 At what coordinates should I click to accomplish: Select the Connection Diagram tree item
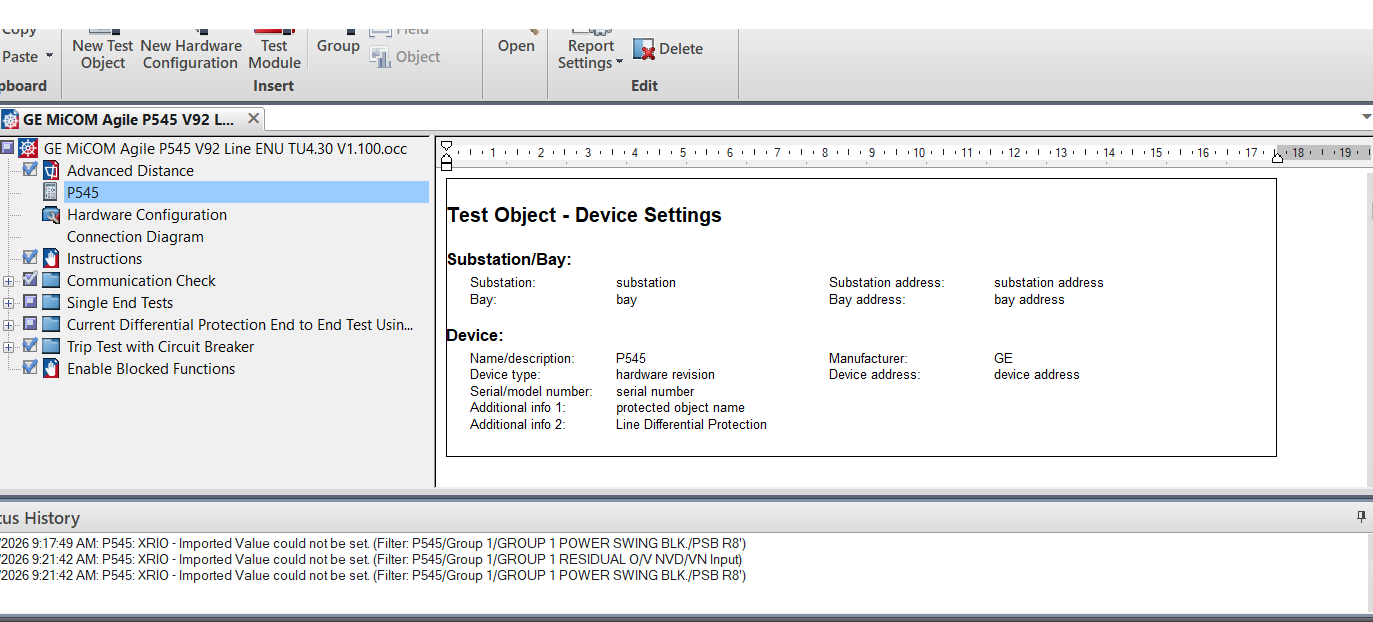pos(135,236)
